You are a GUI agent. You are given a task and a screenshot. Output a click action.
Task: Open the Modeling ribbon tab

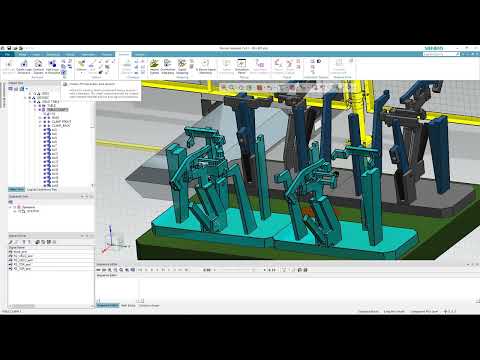pos(53,54)
